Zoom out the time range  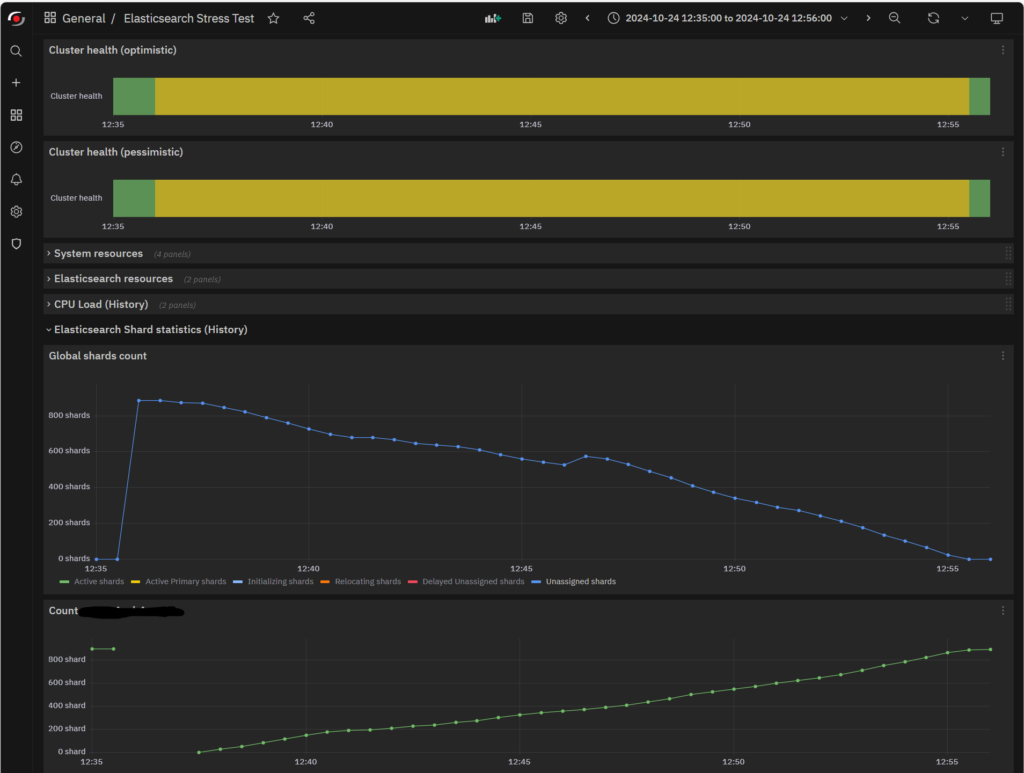coord(895,18)
